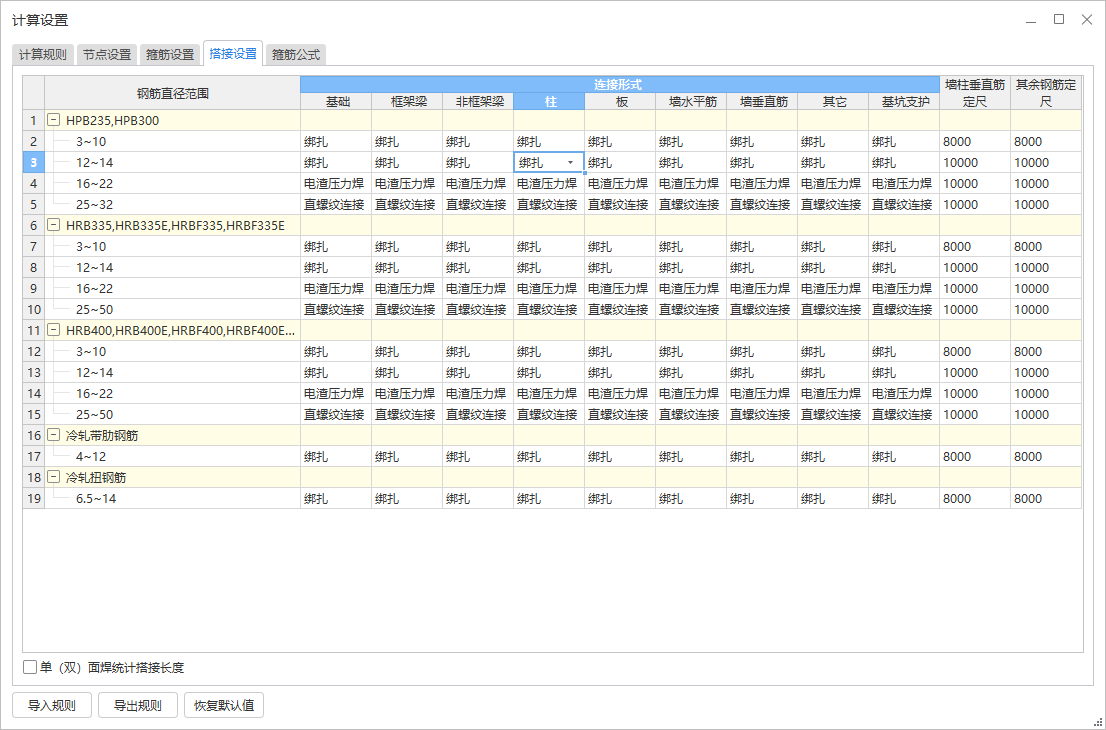The width and height of the screenshot is (1106, 730).
Task: Minimize the 计算设置 window
Action: click(x=1031, y=20)
